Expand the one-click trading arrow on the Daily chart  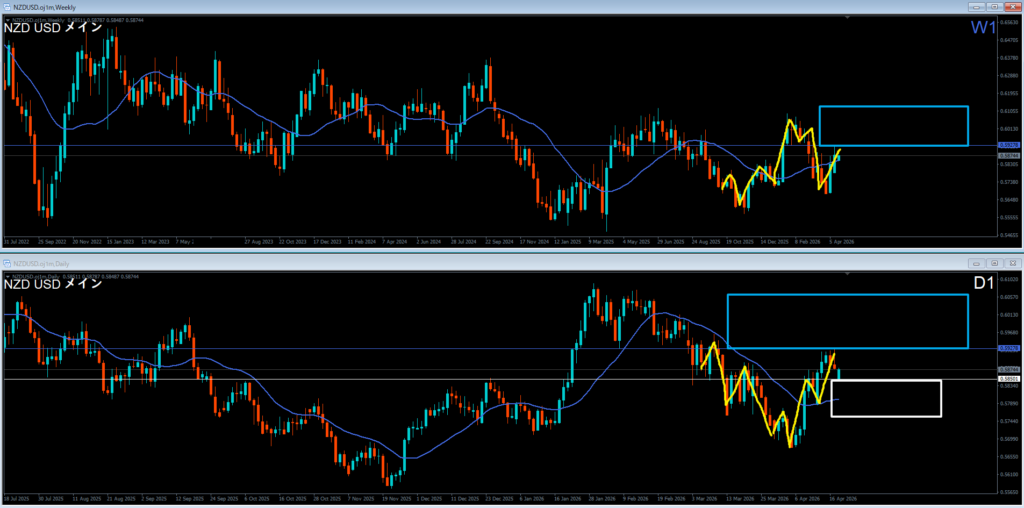tap(8, 277)
